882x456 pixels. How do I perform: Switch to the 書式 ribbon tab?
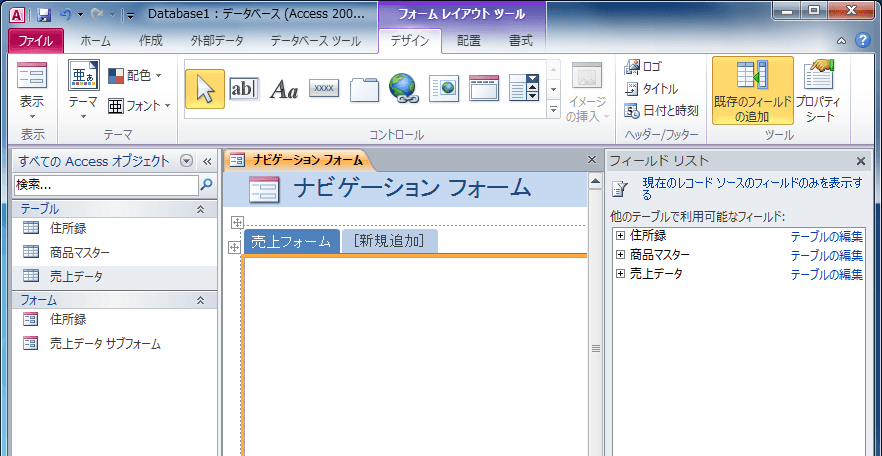[x=520, y=40]
